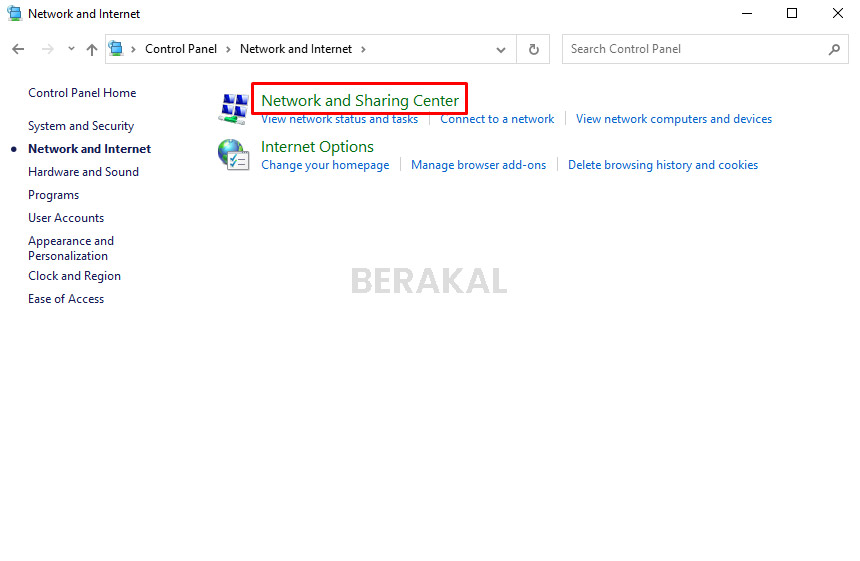Expand the chevron before Control Panel breadcrumb
860x561 pixels.
click(133, 49)
